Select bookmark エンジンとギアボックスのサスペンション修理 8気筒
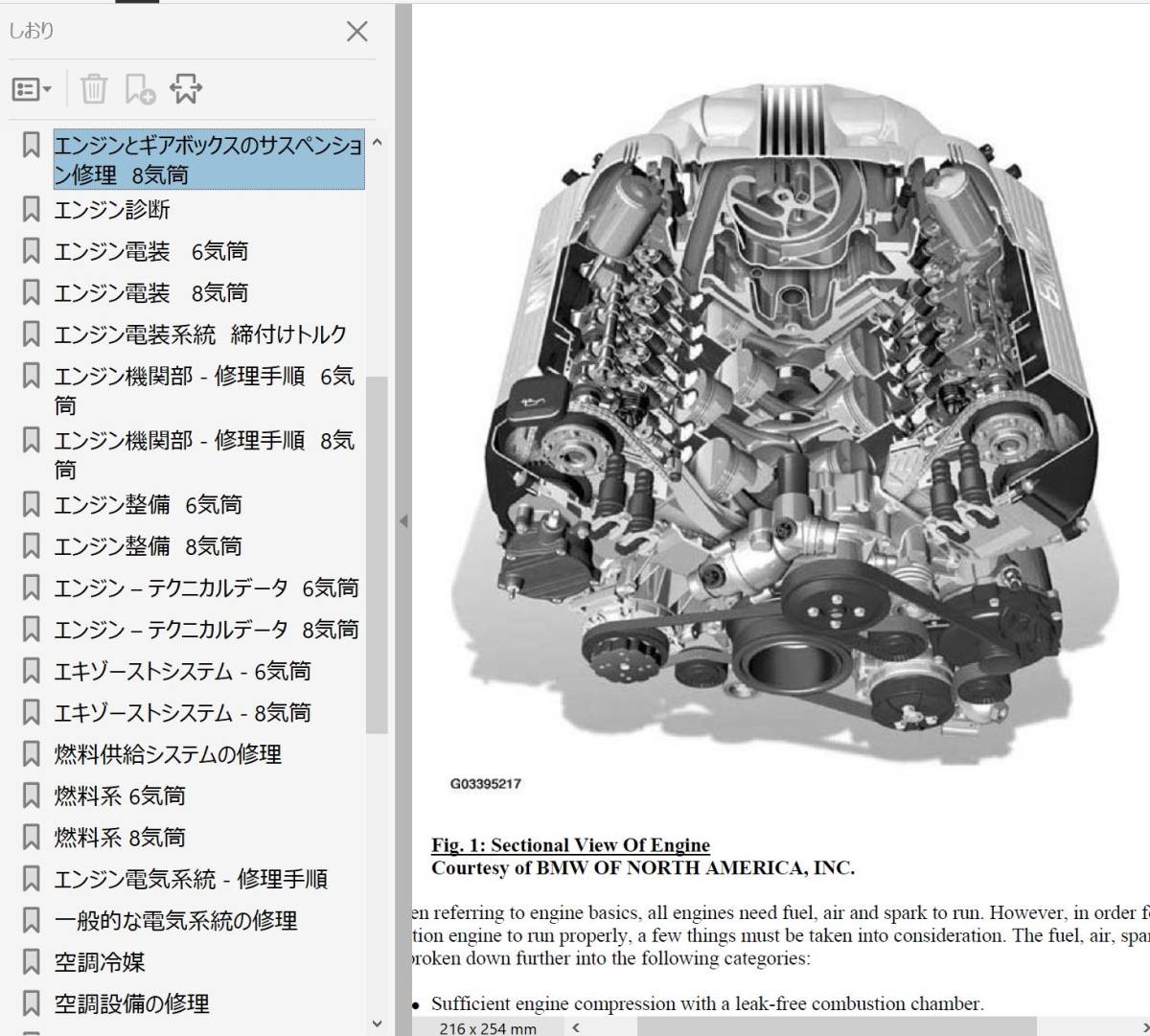This screenshot has height=1036, width=1150. (x=208, y=160)
